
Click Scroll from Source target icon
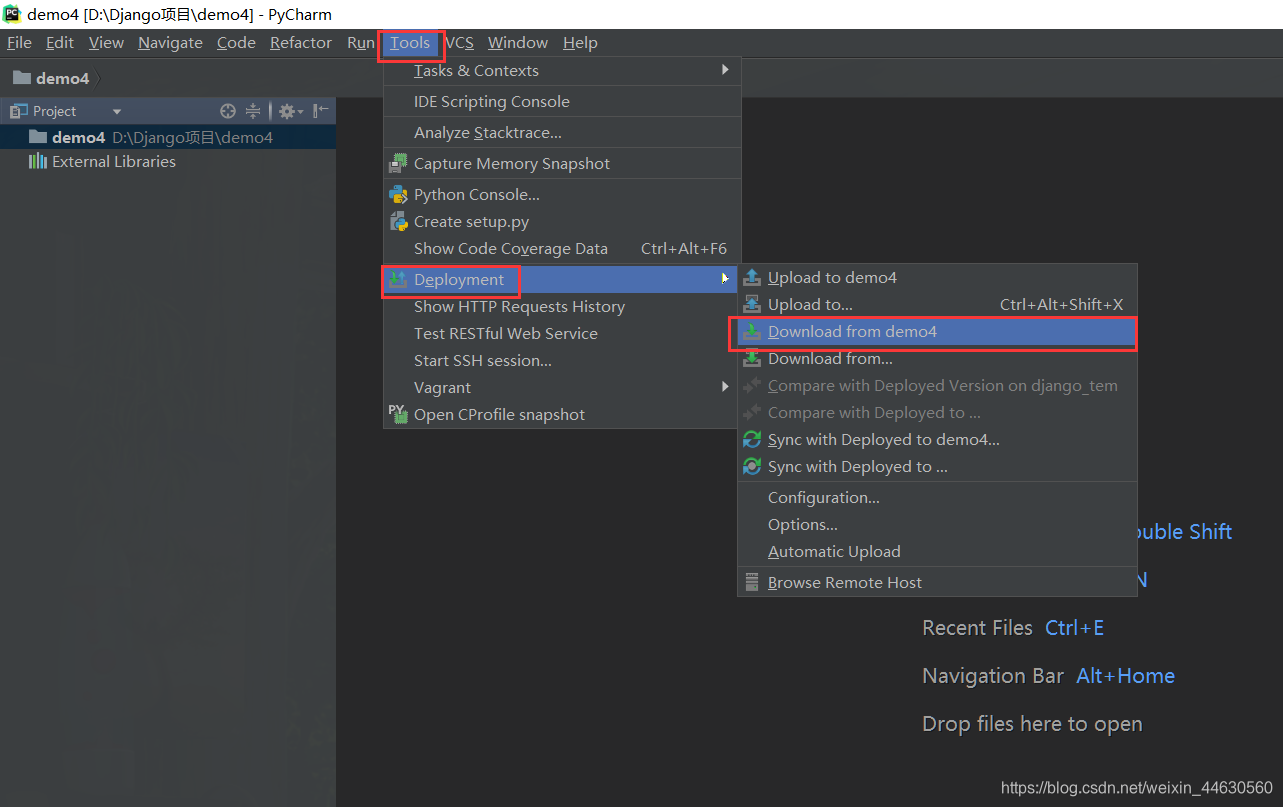point(228,111)
